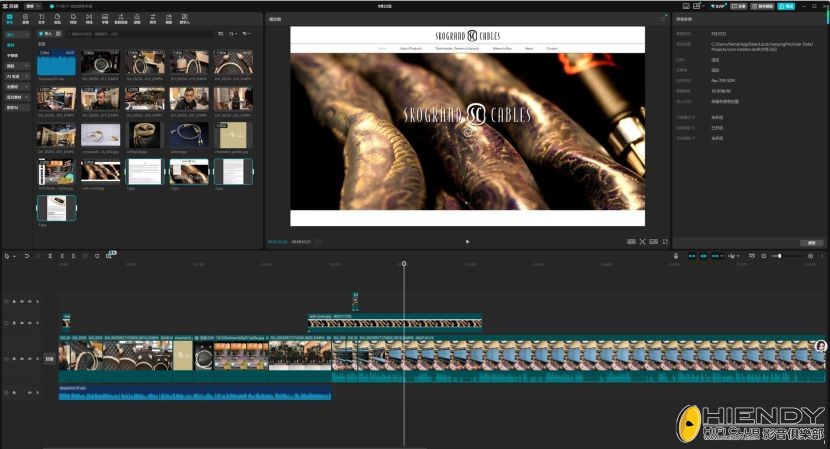The height and width of the screenshot is (449, 830).
Task: Mute the main video track
Action: pos(30,358)
